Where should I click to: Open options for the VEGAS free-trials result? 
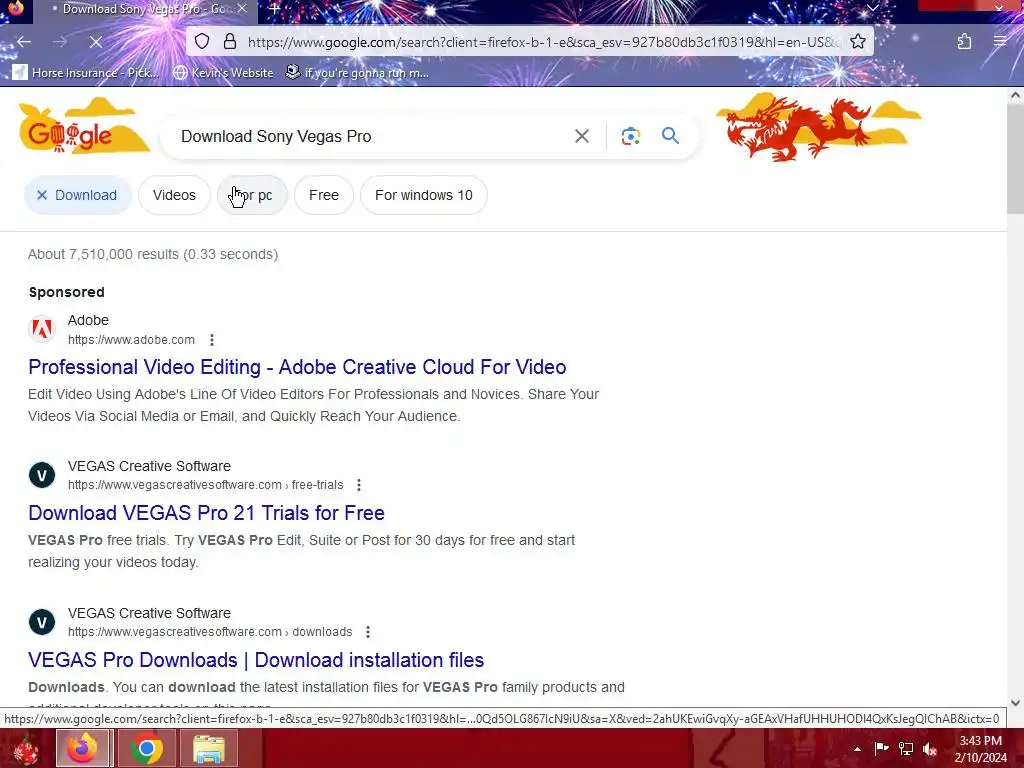359,485
